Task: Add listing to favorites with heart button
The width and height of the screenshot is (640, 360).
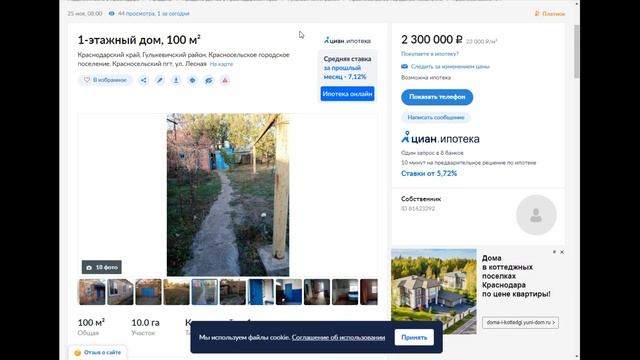Action: [x=105, y=80]
